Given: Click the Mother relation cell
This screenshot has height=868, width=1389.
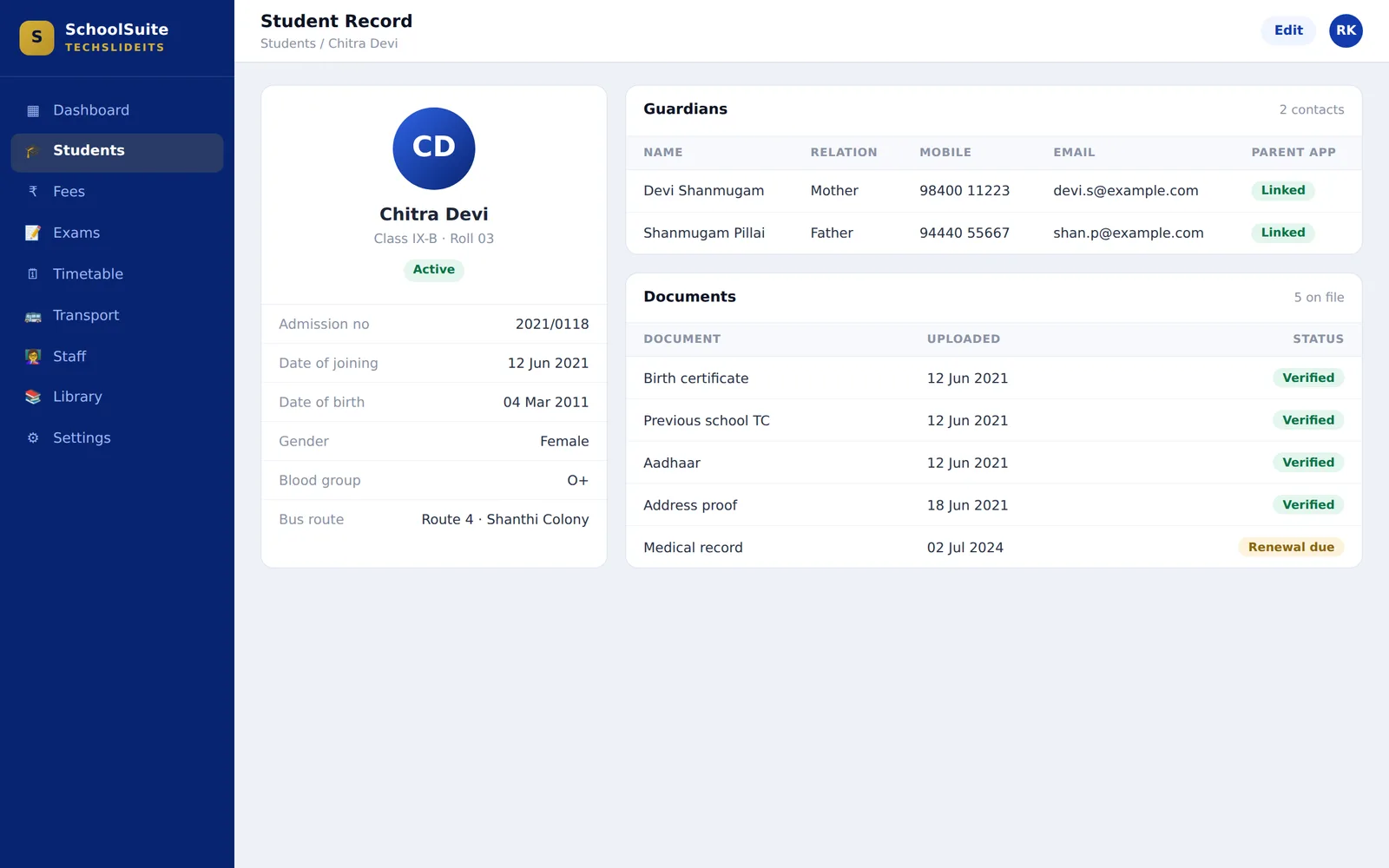Looking at the screenshot, I should click(x=834, y=191).
